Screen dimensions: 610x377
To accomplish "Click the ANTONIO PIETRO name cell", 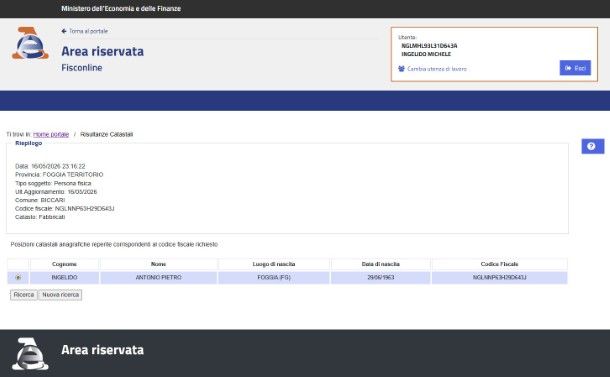I will point(158,278).
